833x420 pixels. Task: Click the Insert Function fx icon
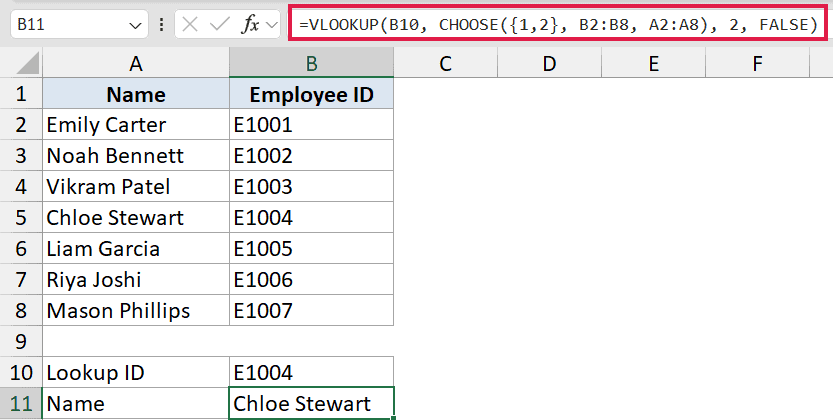[x=250, y=24]
